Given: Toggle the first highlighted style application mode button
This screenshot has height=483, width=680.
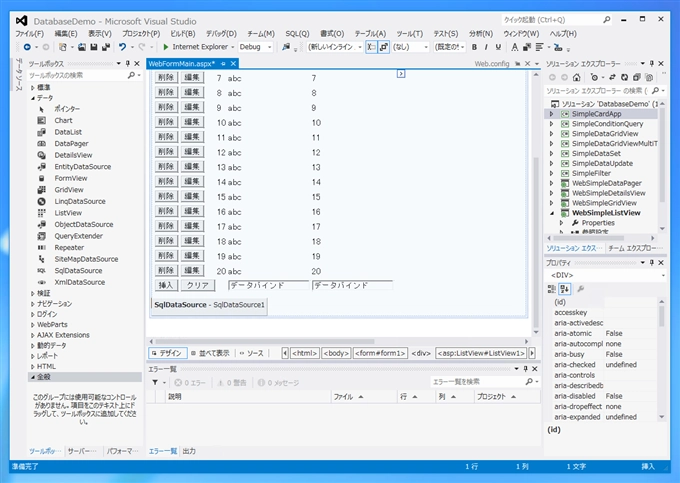Looking at the screenshot, I should [371, 47].
